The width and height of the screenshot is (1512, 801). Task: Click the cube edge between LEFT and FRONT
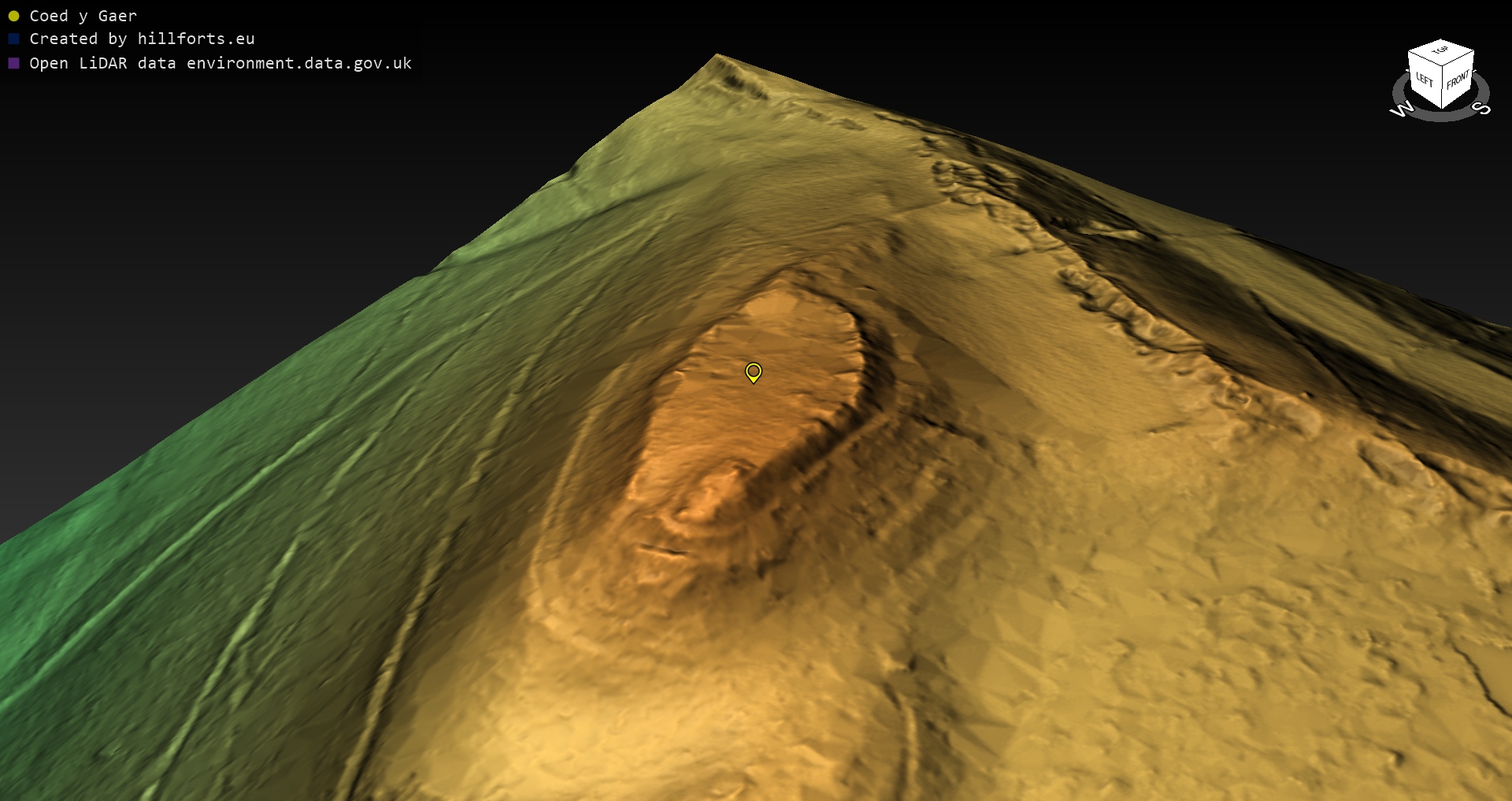(1442, 88)
